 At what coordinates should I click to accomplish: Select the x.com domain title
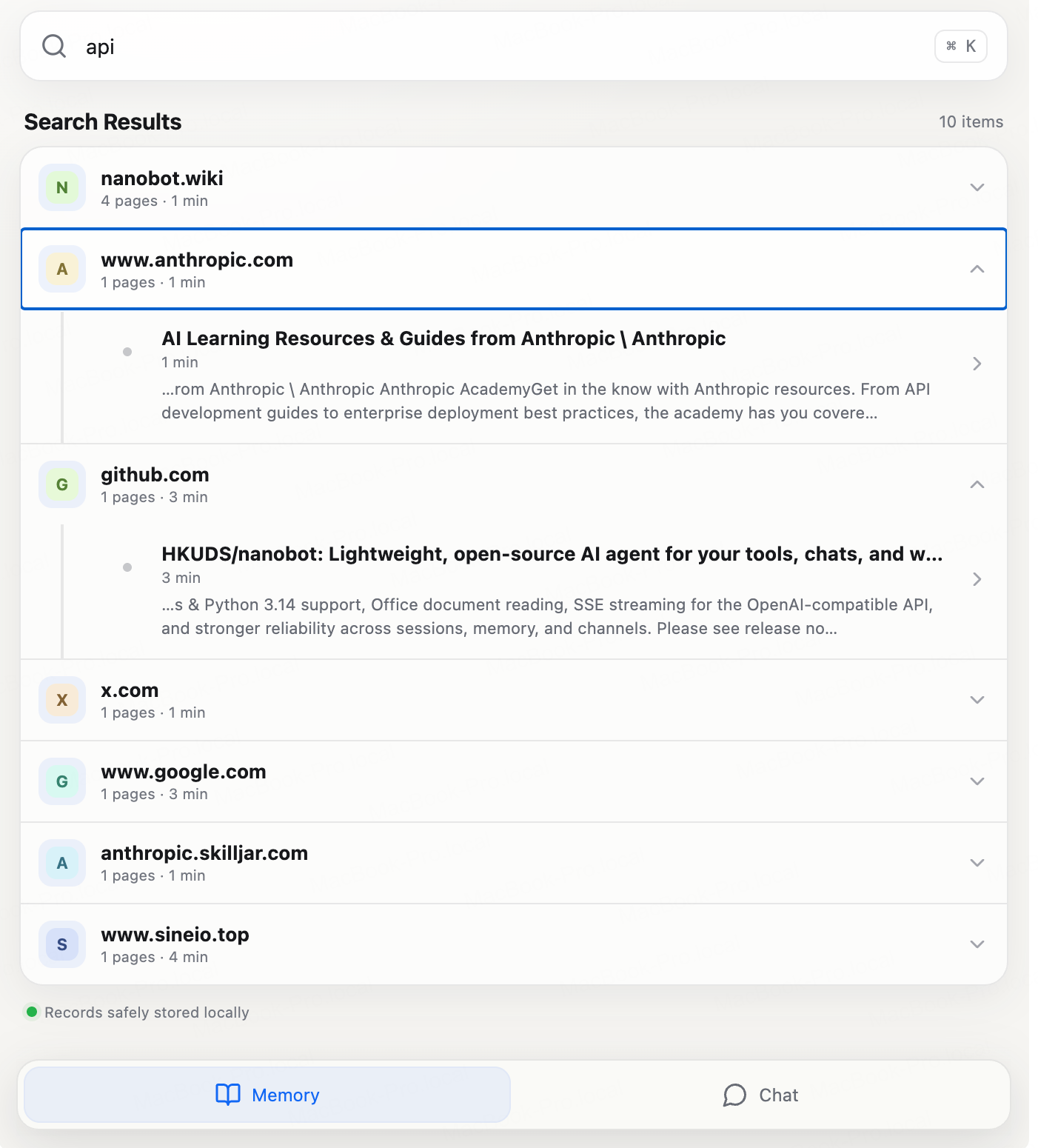(x=130, y=690)
